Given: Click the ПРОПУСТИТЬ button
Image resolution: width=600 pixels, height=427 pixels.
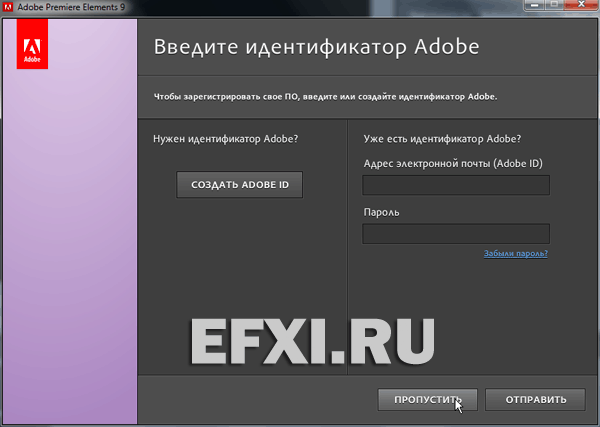Looking at the screenshot, I should tap(427, 400).
